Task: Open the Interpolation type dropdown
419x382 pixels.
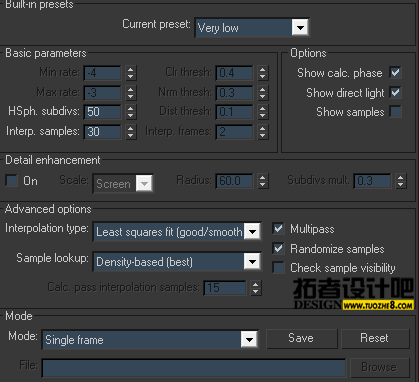Action: point(177,232)
